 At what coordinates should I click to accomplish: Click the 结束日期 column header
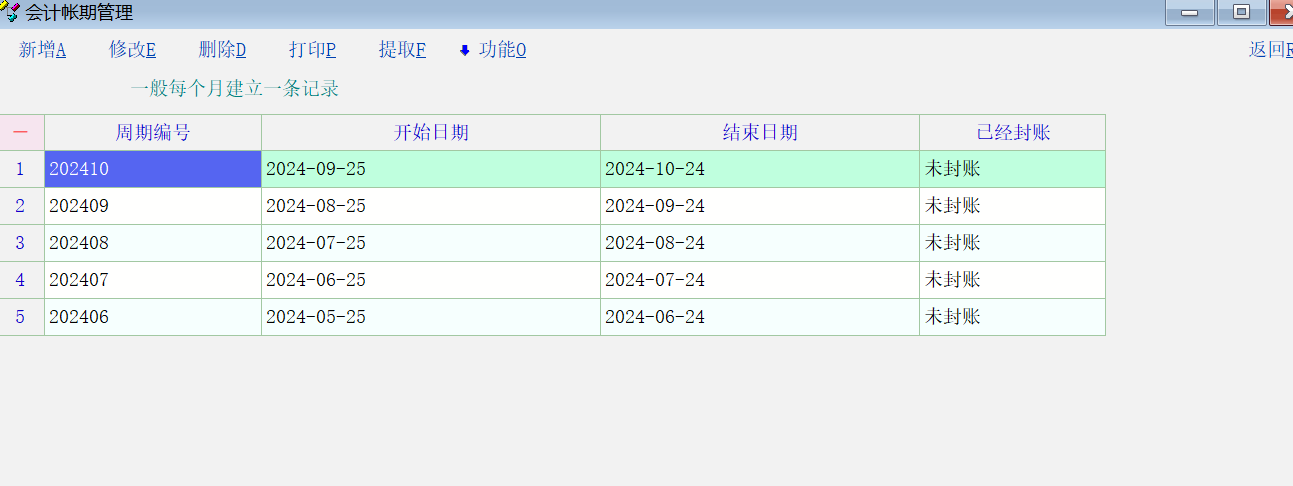760,133
